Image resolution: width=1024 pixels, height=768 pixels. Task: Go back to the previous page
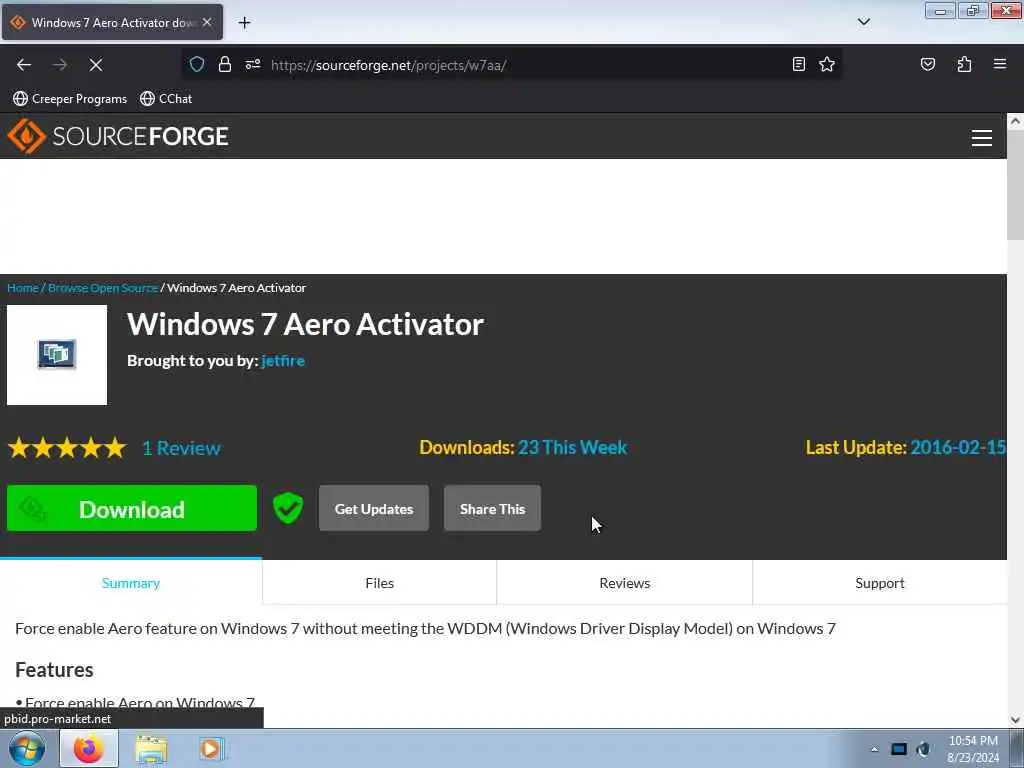(24, 65)
